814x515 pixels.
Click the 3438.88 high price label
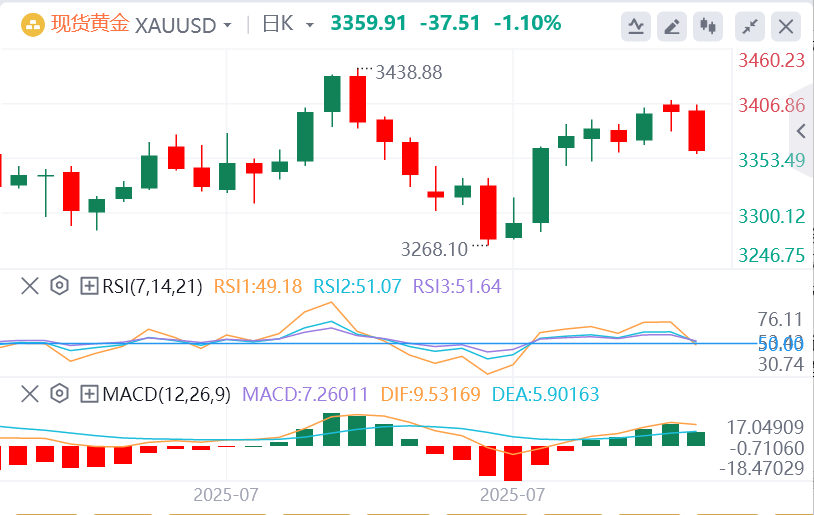tap(408, 72)
